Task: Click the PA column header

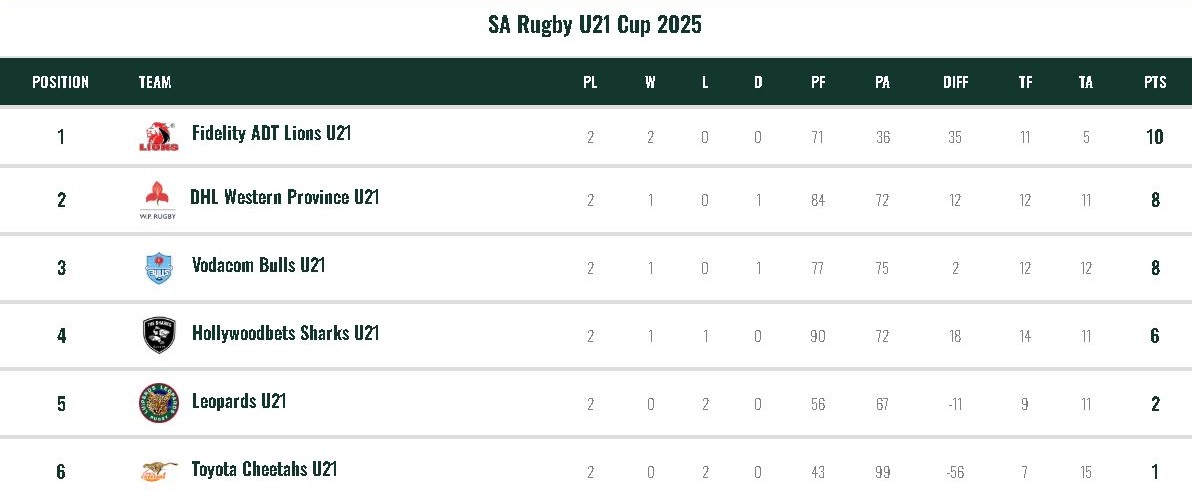Action: [882, 82]
